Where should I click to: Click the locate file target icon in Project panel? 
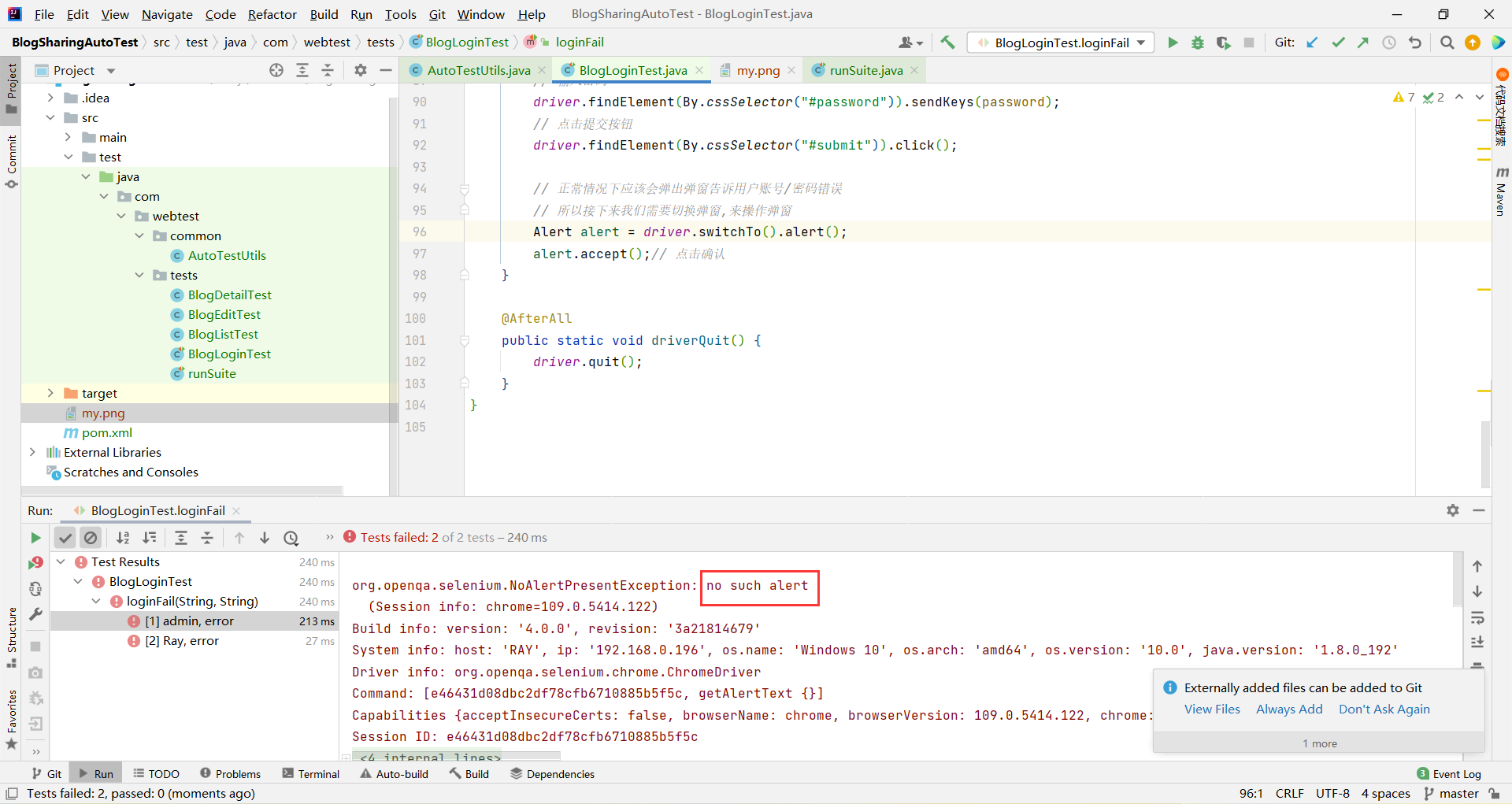click(x=276, y=70)
